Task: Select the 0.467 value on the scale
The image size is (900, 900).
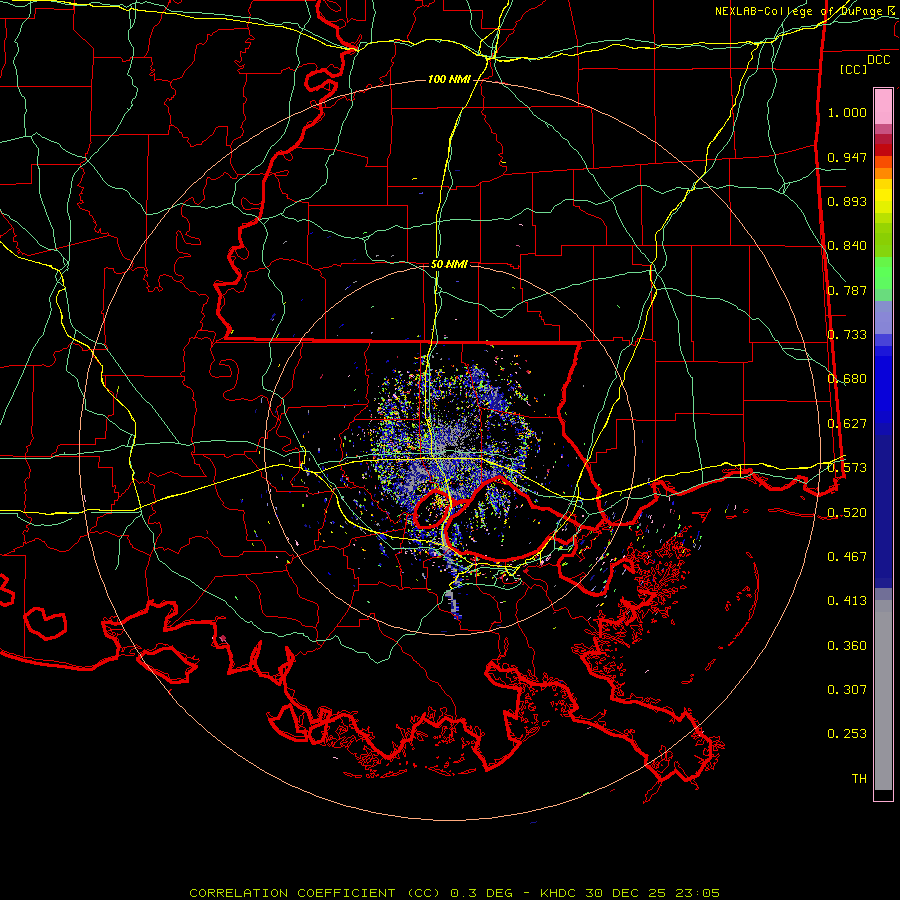Action: tap(847, 557)
